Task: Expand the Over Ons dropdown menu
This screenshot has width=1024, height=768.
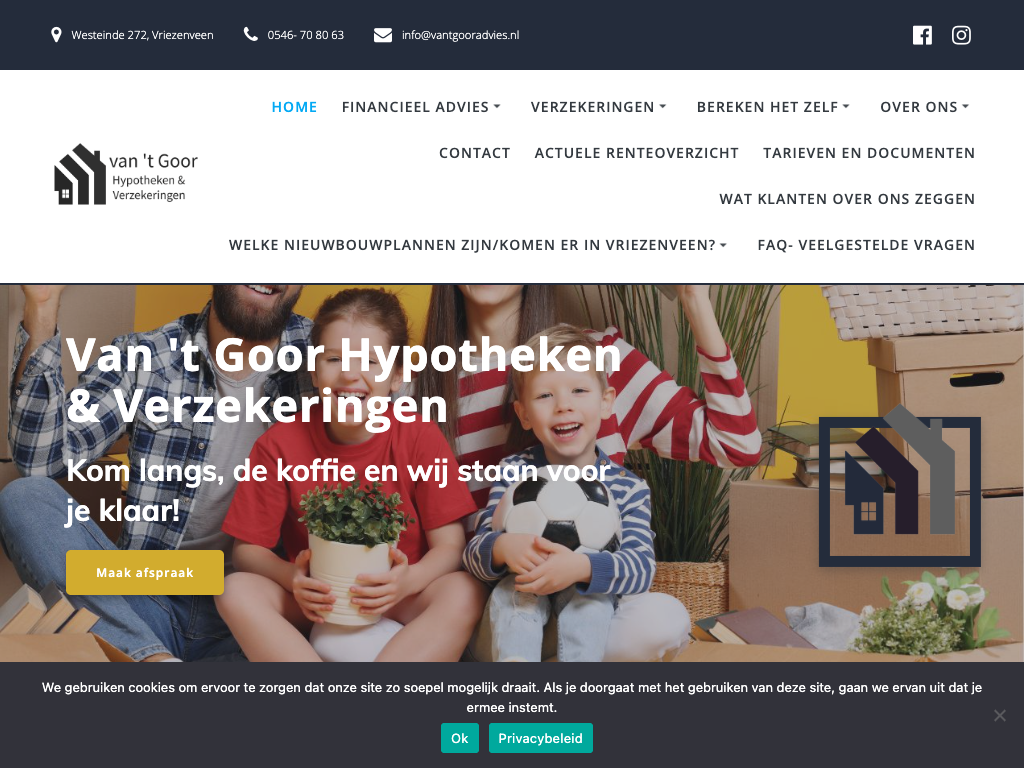Action: pyautogui.click(x=925, y=107)
